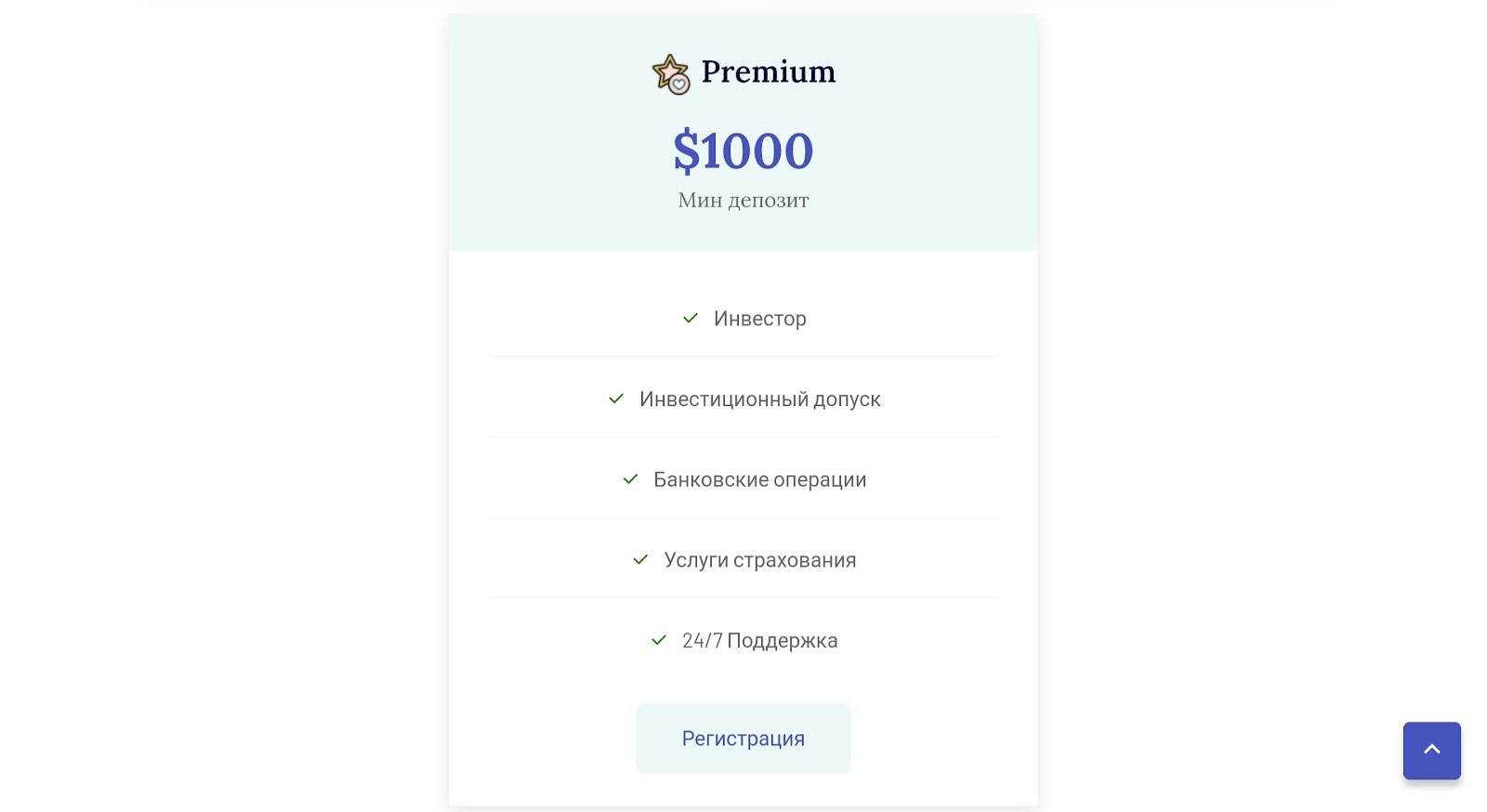Viewport: 1487px width, 812px height.
Task: Click the checkmark beside 24/7 Поддержка
Action: click(659, 640)
